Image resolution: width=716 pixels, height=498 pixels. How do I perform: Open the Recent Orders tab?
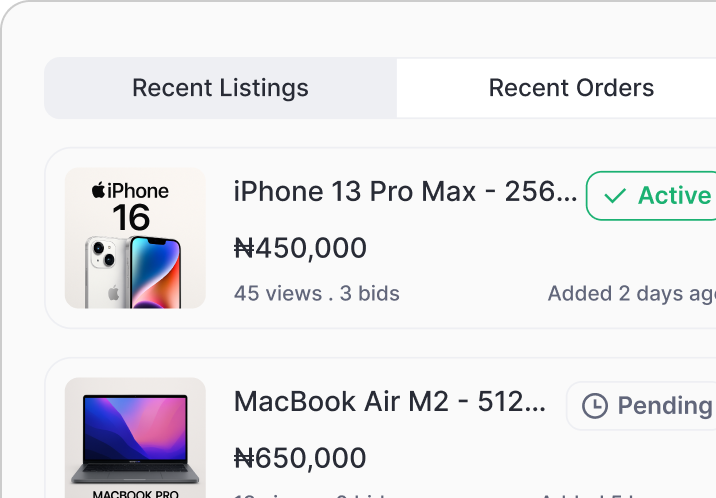click(571, 88)
